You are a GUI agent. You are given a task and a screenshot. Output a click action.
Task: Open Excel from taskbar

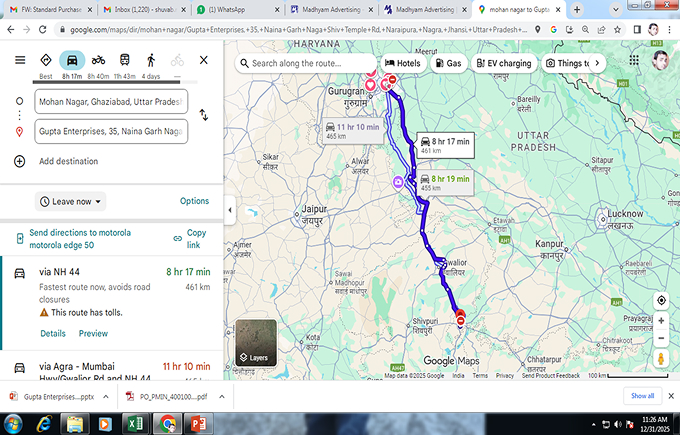[x=136, y=424]
